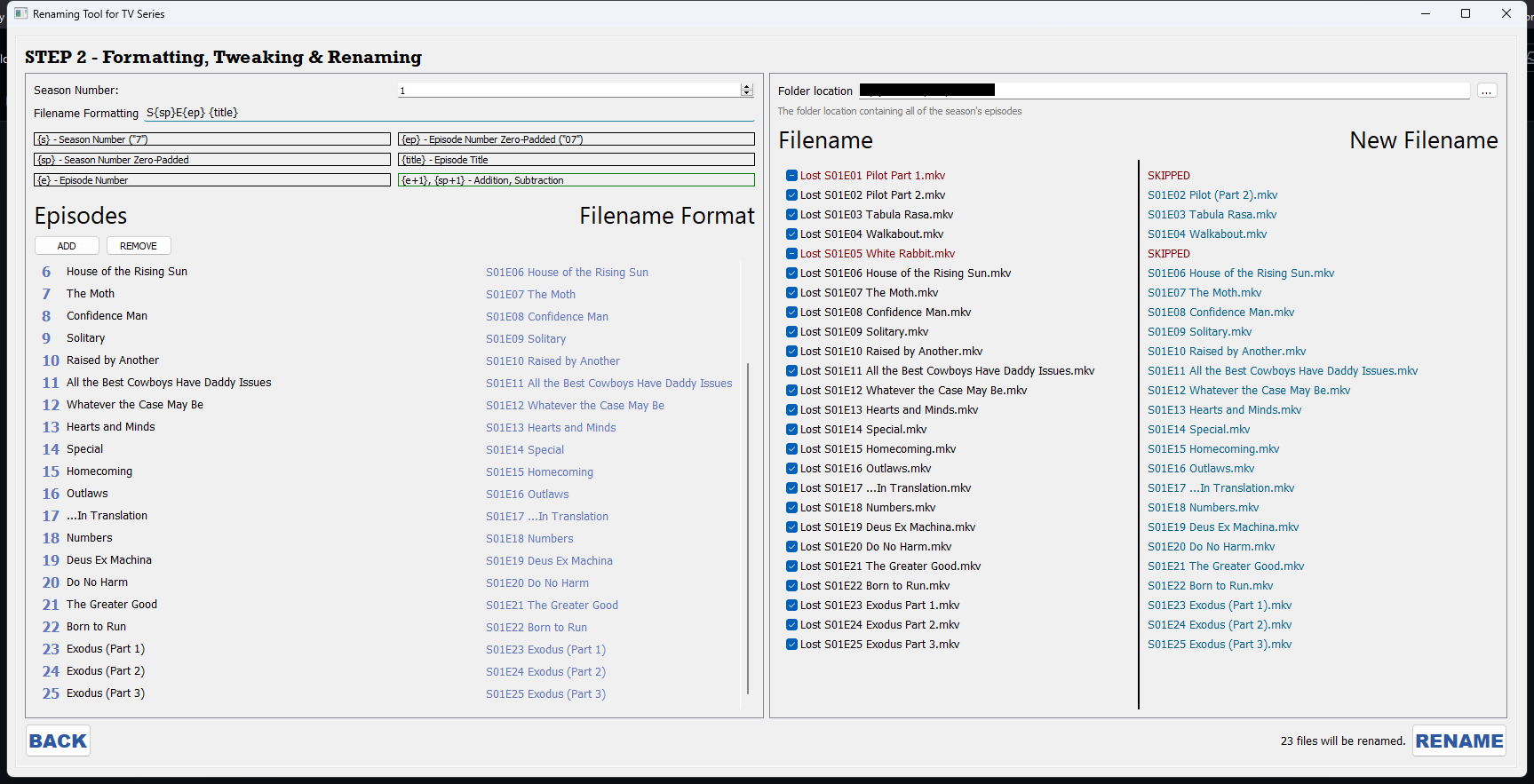
Task: Insert the {ep} Episode Number Zero-Padded token
Action: 576,139
